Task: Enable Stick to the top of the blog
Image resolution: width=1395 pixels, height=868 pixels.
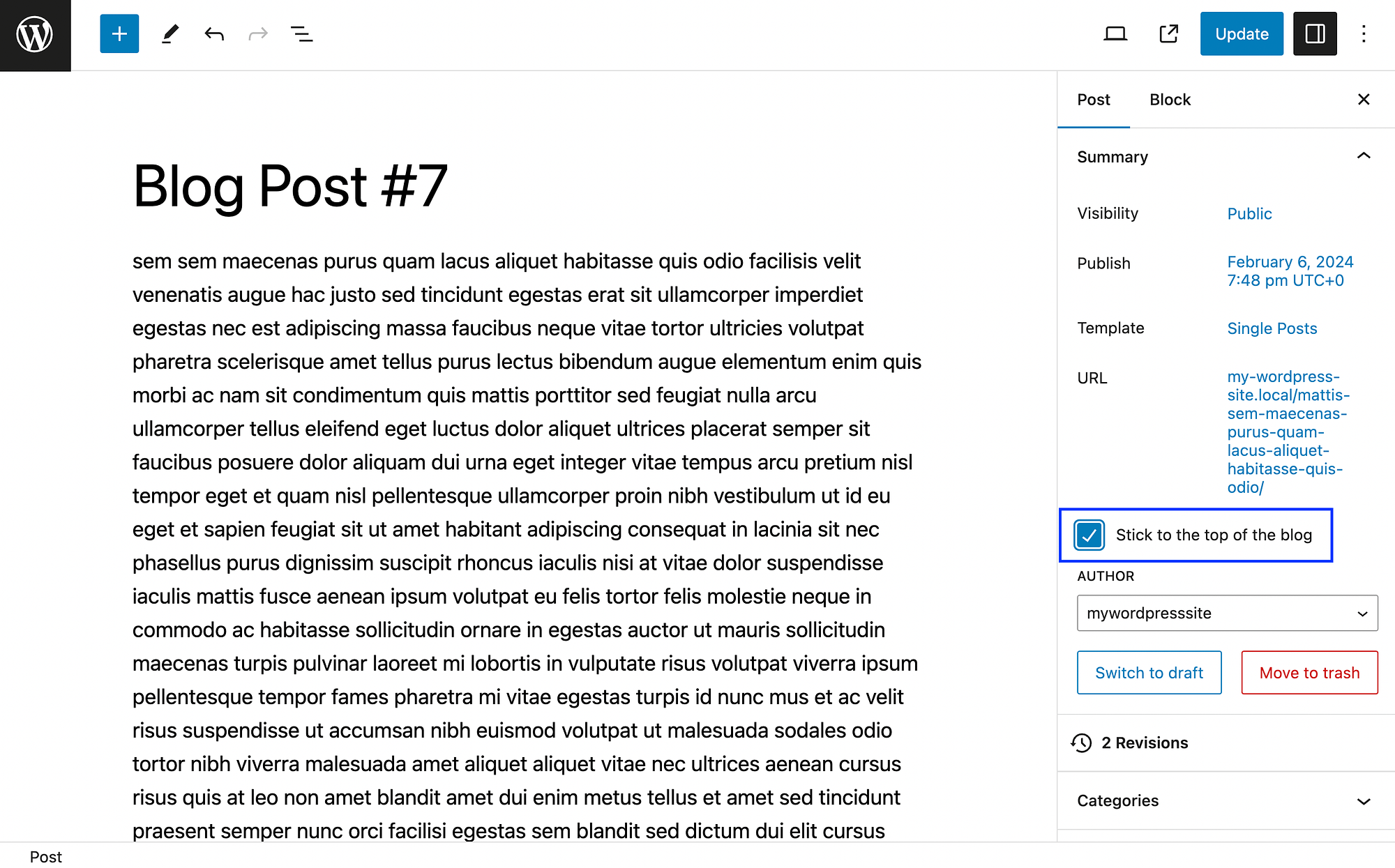Action: [x=1089, y=534]
